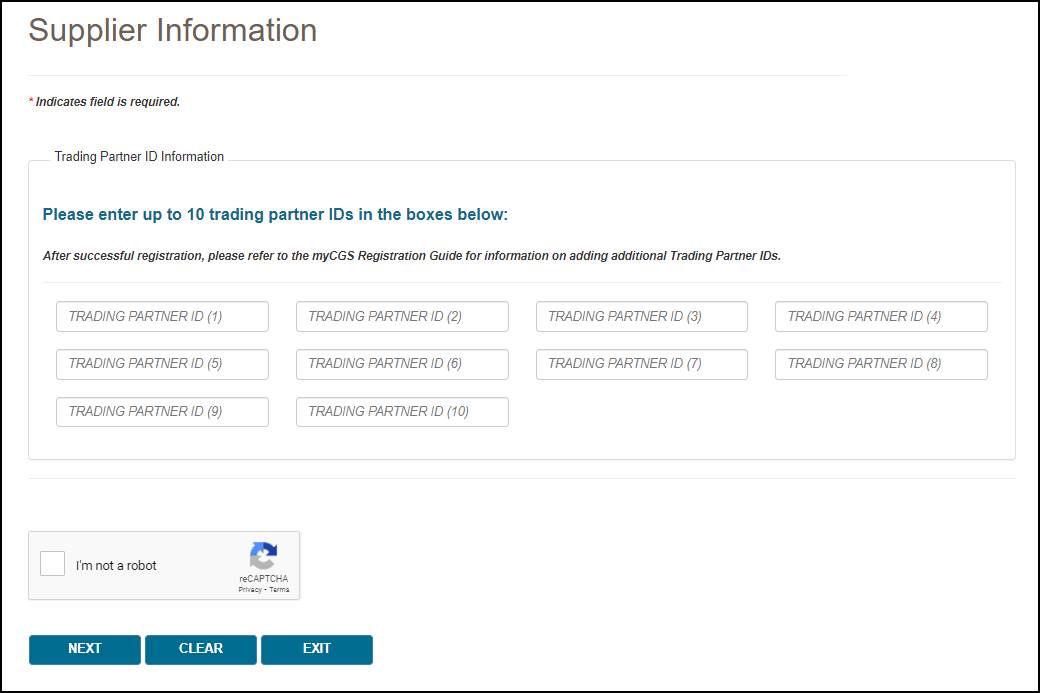
Task: Click into Trading Partner ID (3) input
Action: tap(641, 317)
